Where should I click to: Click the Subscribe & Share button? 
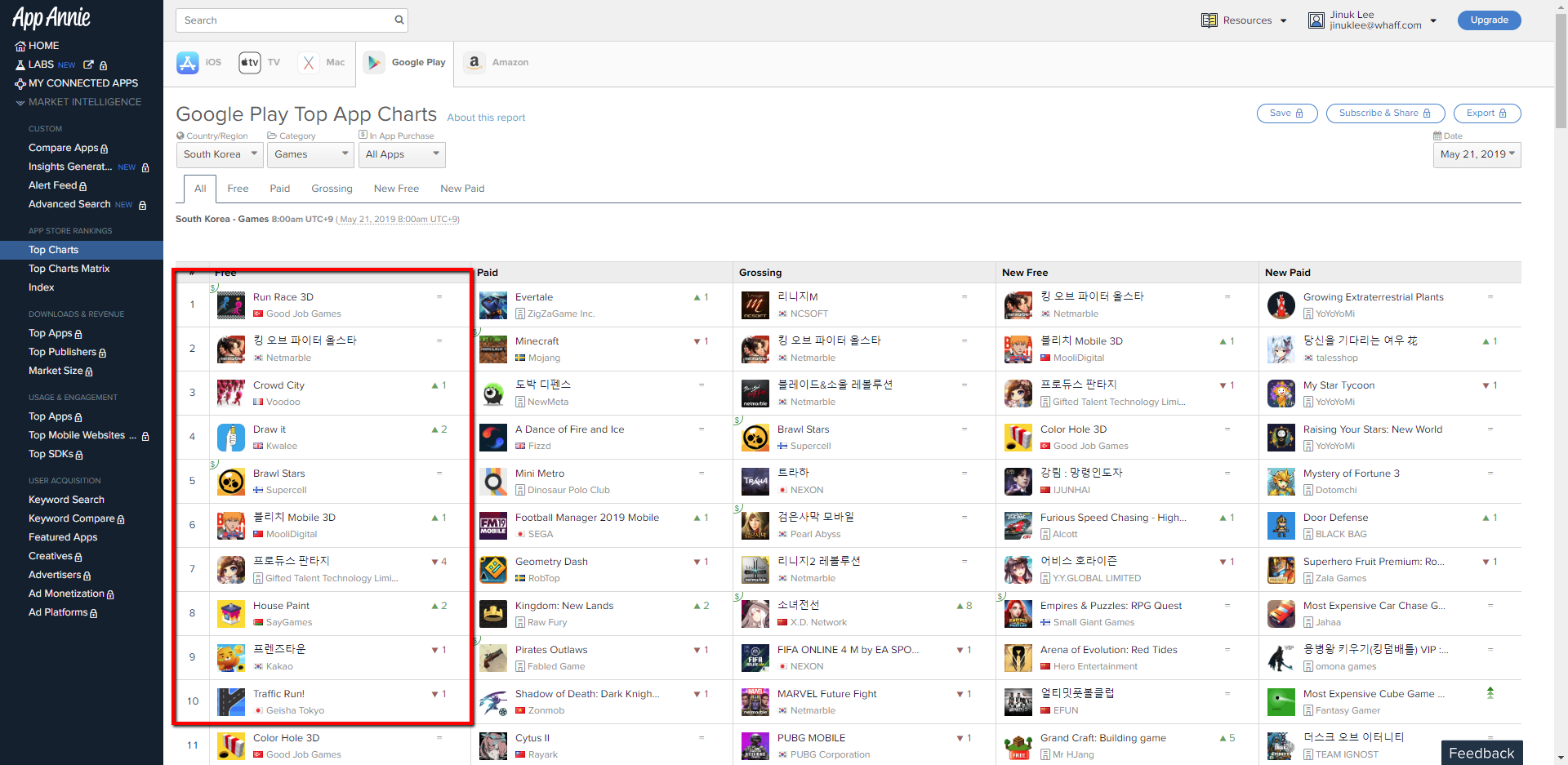pyautogui.click(x=1385, y=113)
